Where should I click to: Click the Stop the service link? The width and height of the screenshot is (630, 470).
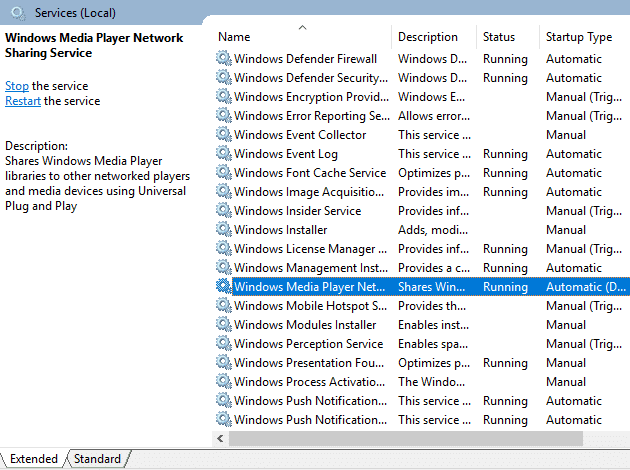[x=17, y=86]
